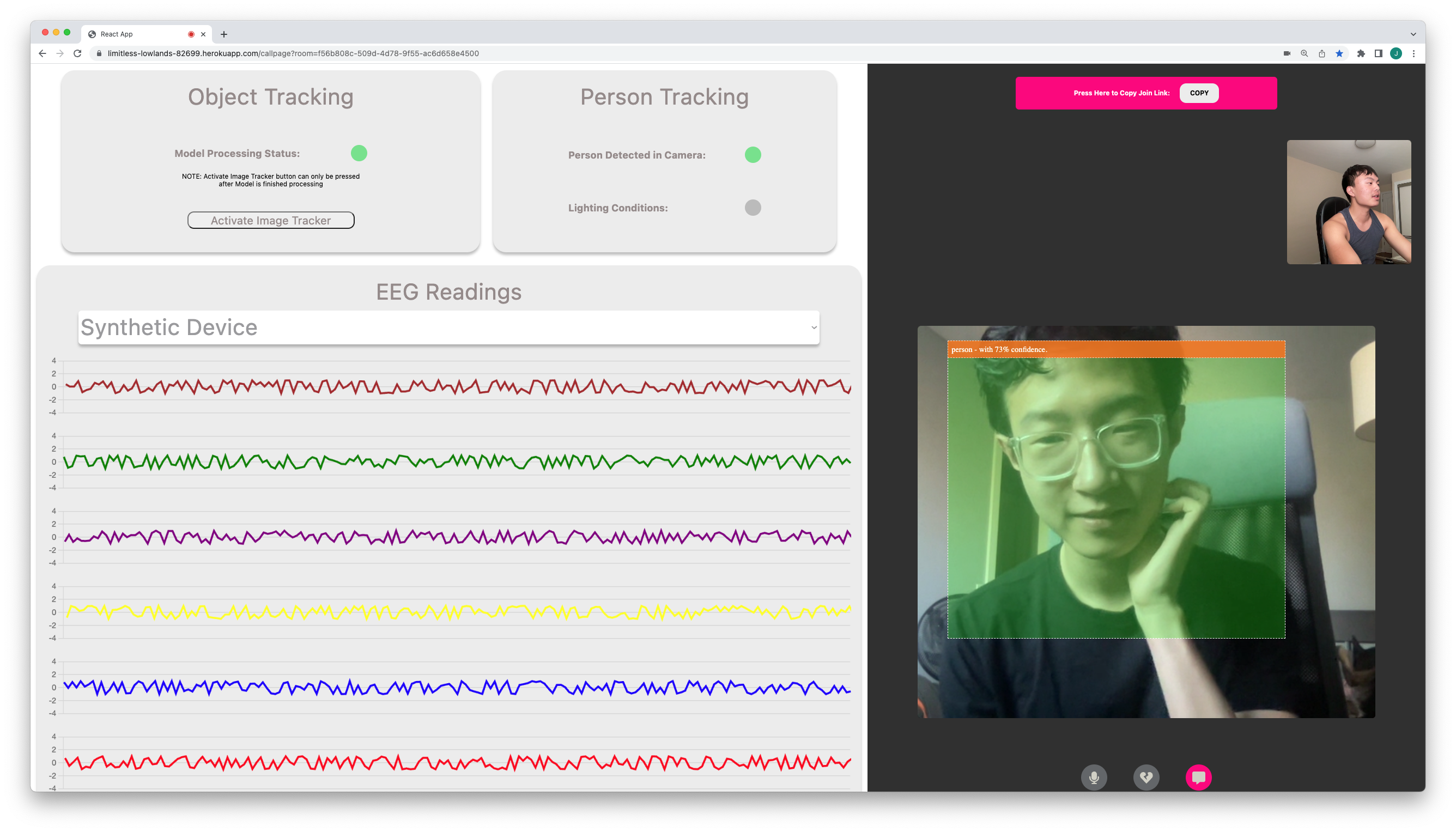Open Chrome three-dot menu
Image resolution: width=1456 pixels, height=832 pixels.
click(1413, 53)
